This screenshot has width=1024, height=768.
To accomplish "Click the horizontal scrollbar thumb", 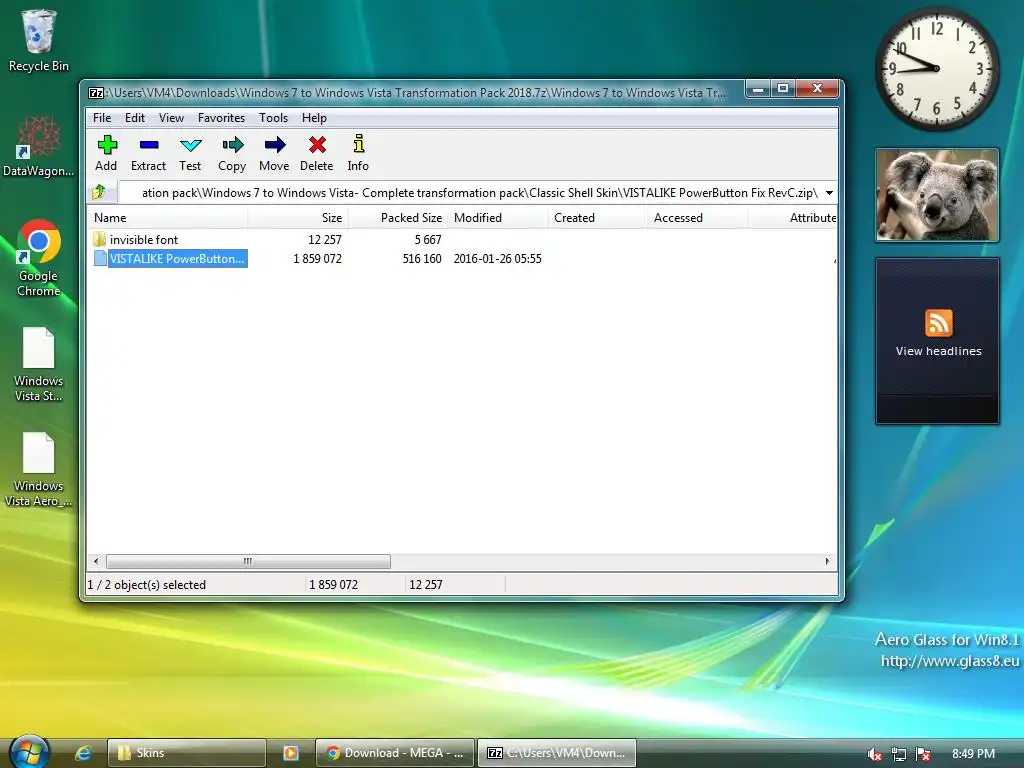I will pos(248,561).
